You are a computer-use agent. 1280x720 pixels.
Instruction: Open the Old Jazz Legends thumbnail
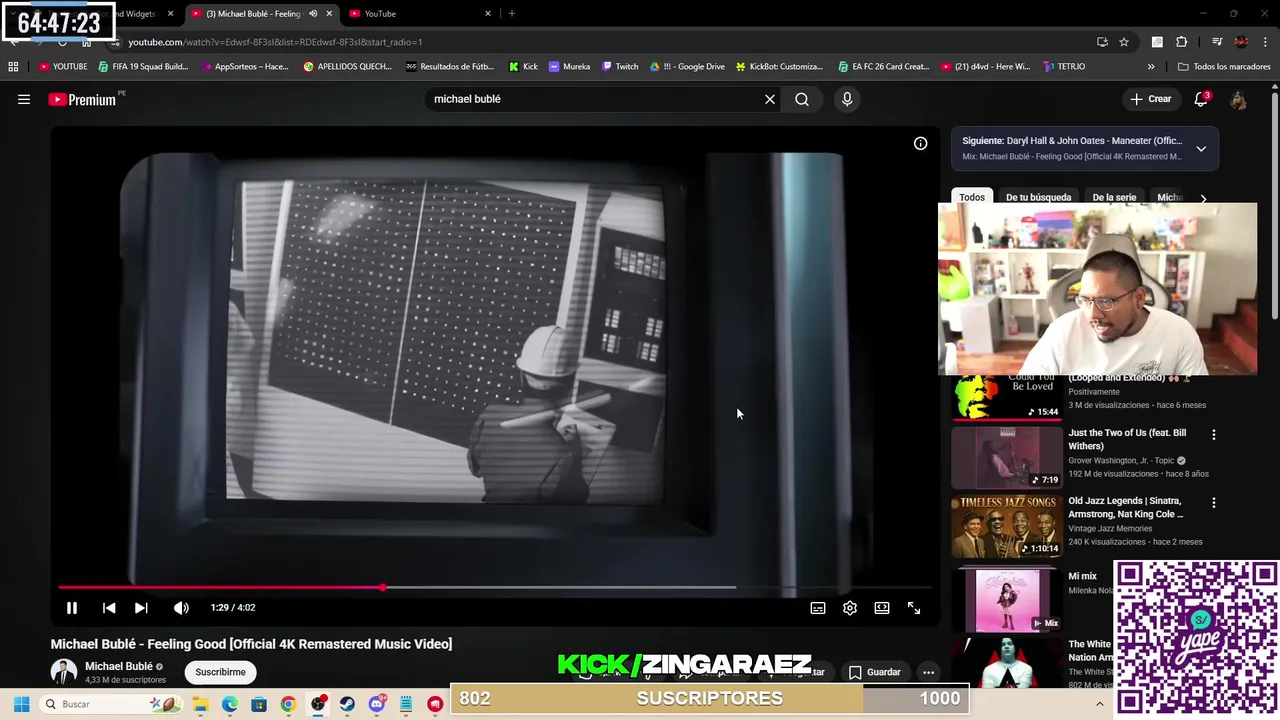(x=1006, y=527)
